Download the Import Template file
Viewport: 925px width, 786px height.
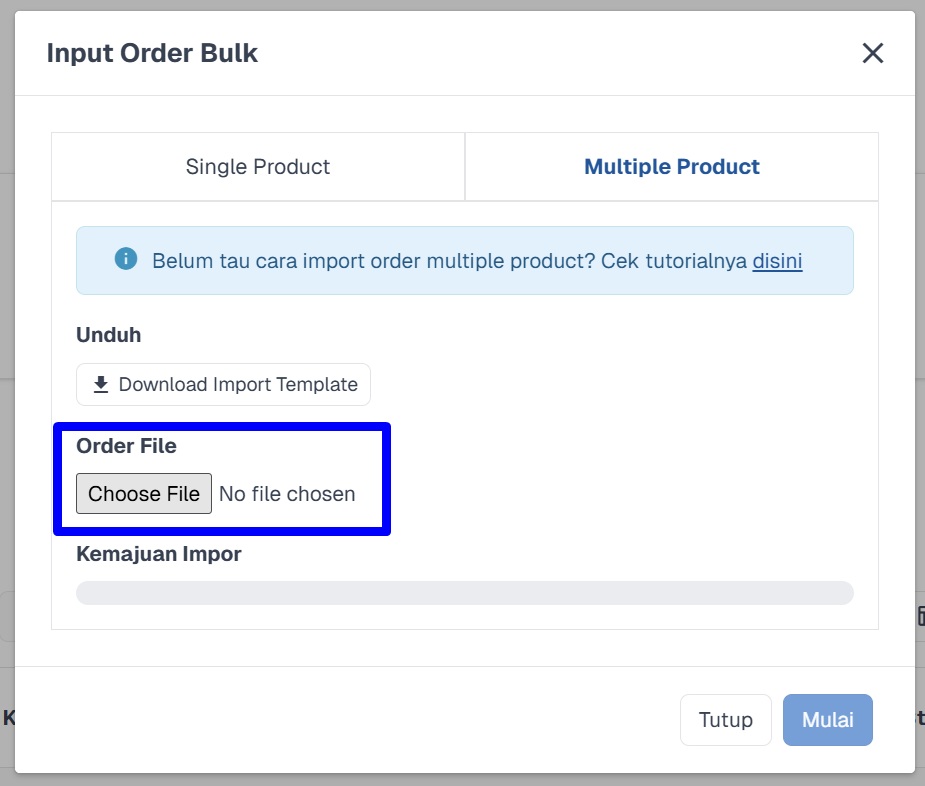coord(223,384)
